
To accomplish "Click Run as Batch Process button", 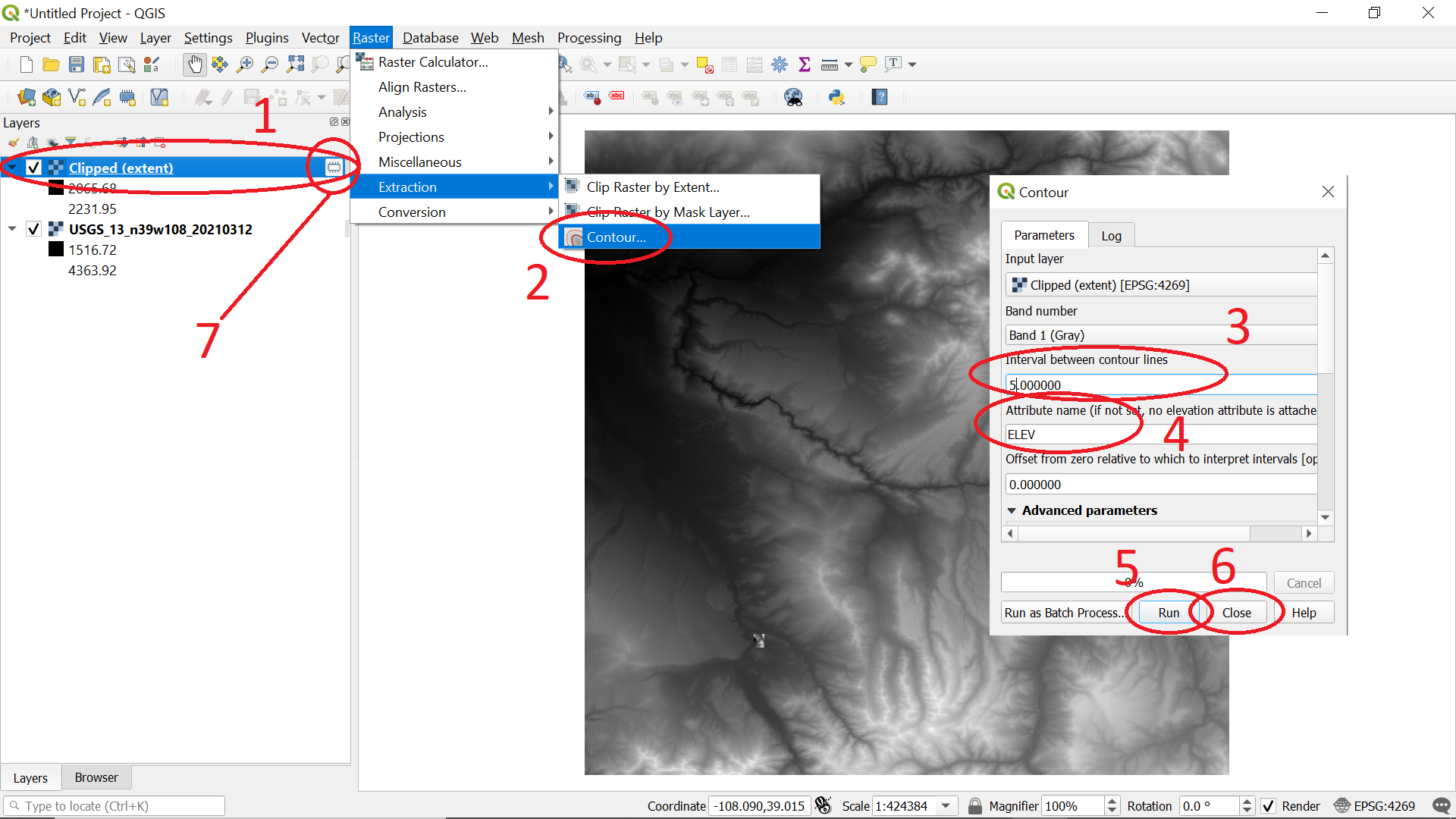I will 1064,613.
